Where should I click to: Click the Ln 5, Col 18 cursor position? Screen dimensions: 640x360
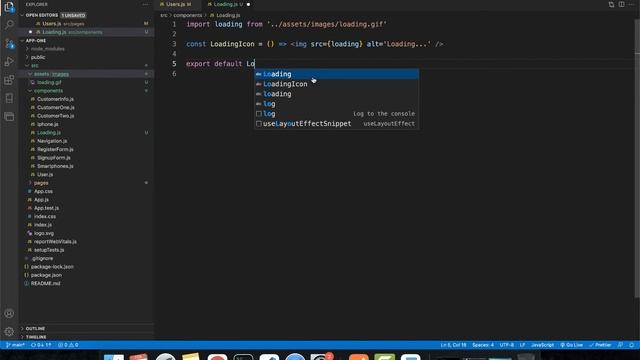click(x=453, y=345)
